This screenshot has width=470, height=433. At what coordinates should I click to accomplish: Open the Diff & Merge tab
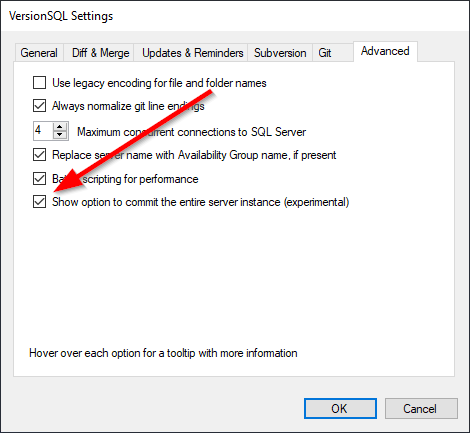100,53
